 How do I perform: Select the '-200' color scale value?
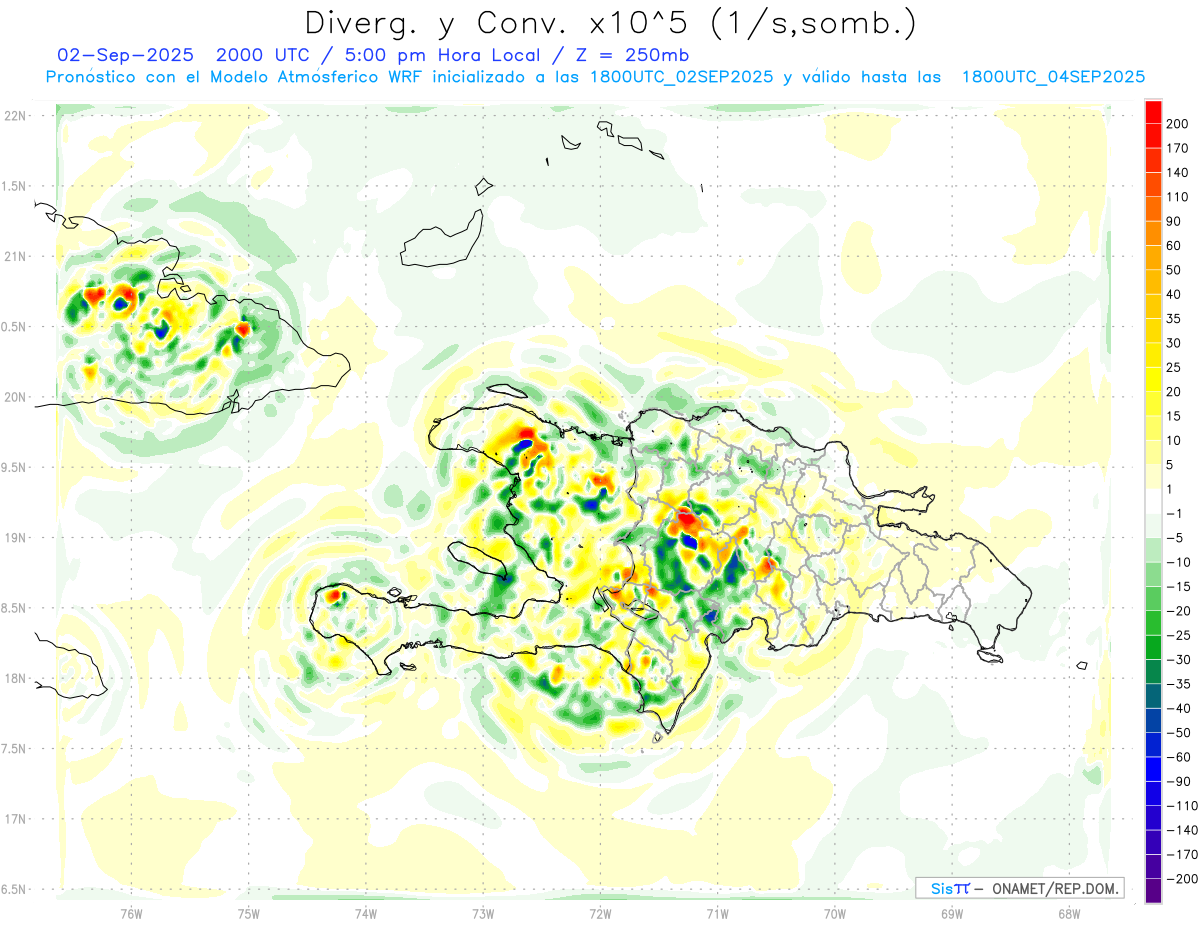point(1181,879)
